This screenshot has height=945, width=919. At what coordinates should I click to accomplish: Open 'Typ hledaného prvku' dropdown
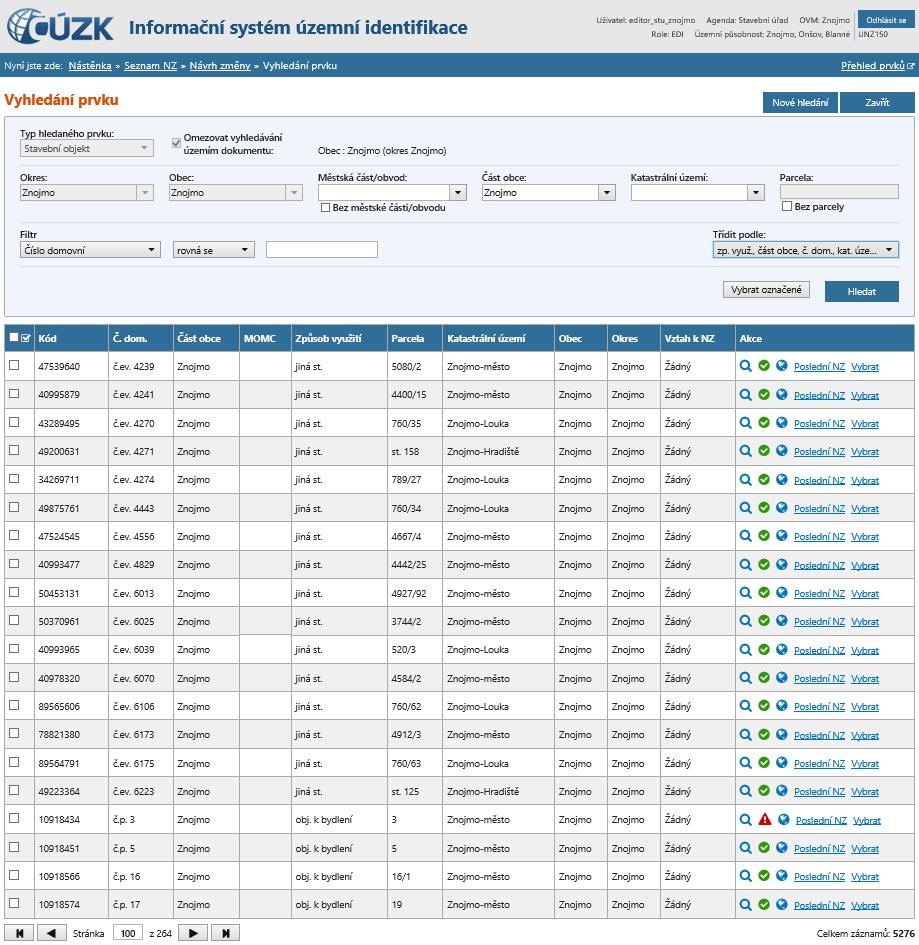[86, 148]
